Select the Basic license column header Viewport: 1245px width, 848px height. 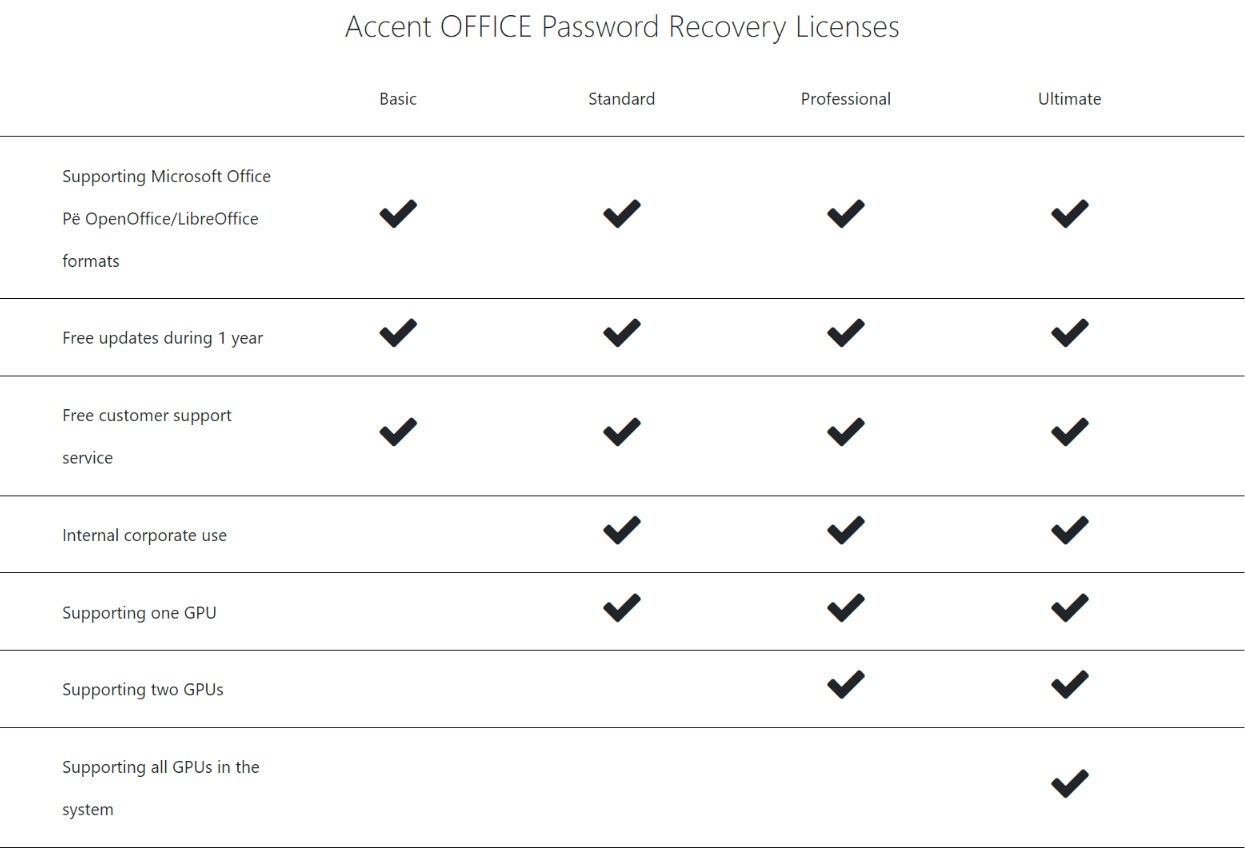[398, 99]
